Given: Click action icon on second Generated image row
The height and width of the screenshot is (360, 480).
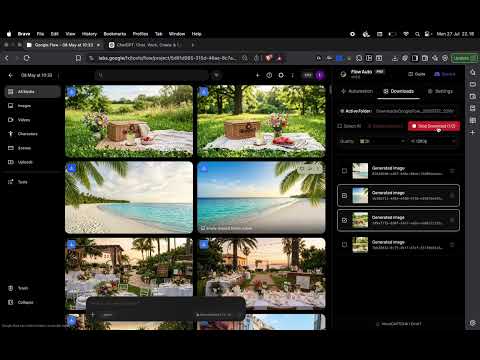Looking at the screenshot, I should tap(452, 195).
